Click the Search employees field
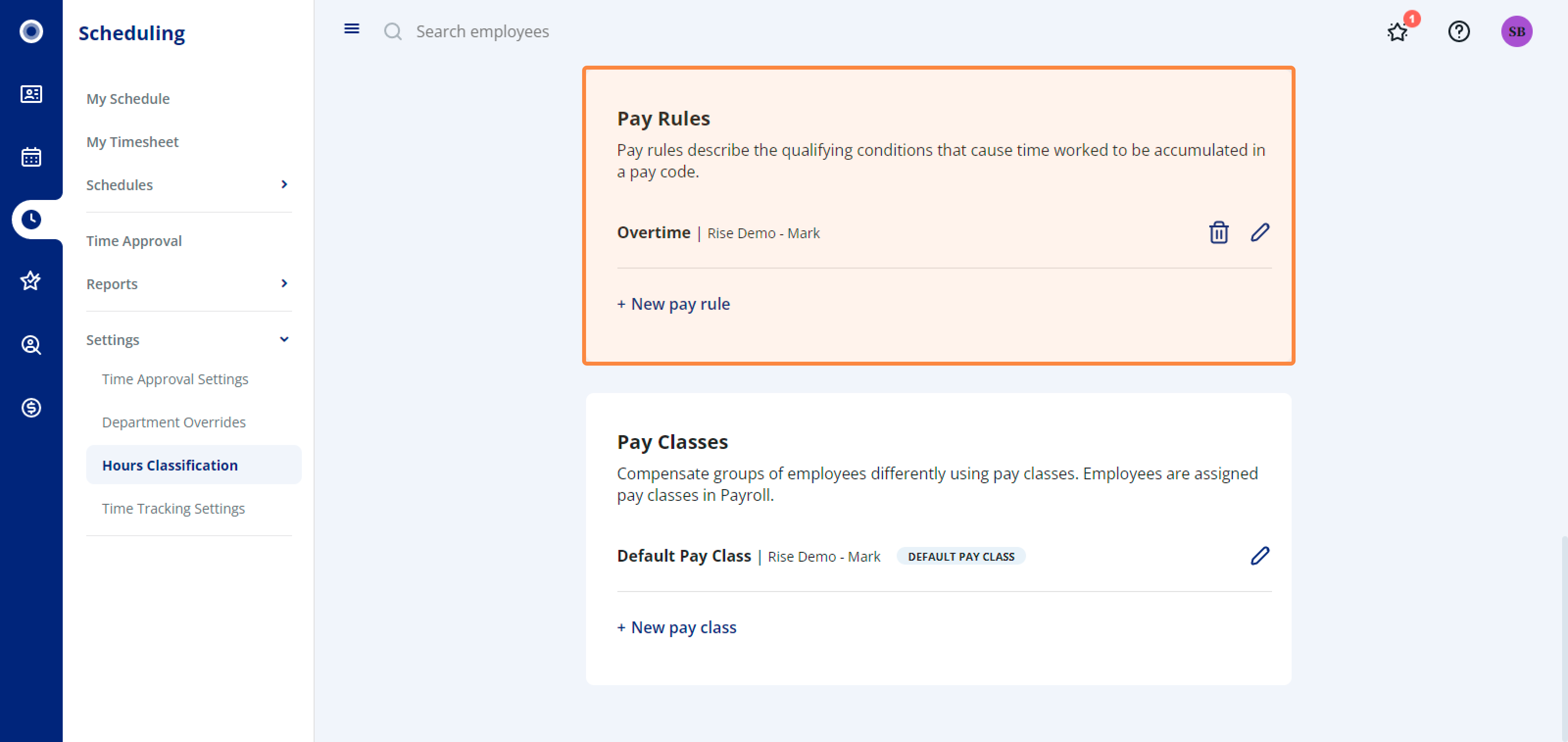Image resolution: width=1568 pixels, height=742 pixels. click(483, 32)
